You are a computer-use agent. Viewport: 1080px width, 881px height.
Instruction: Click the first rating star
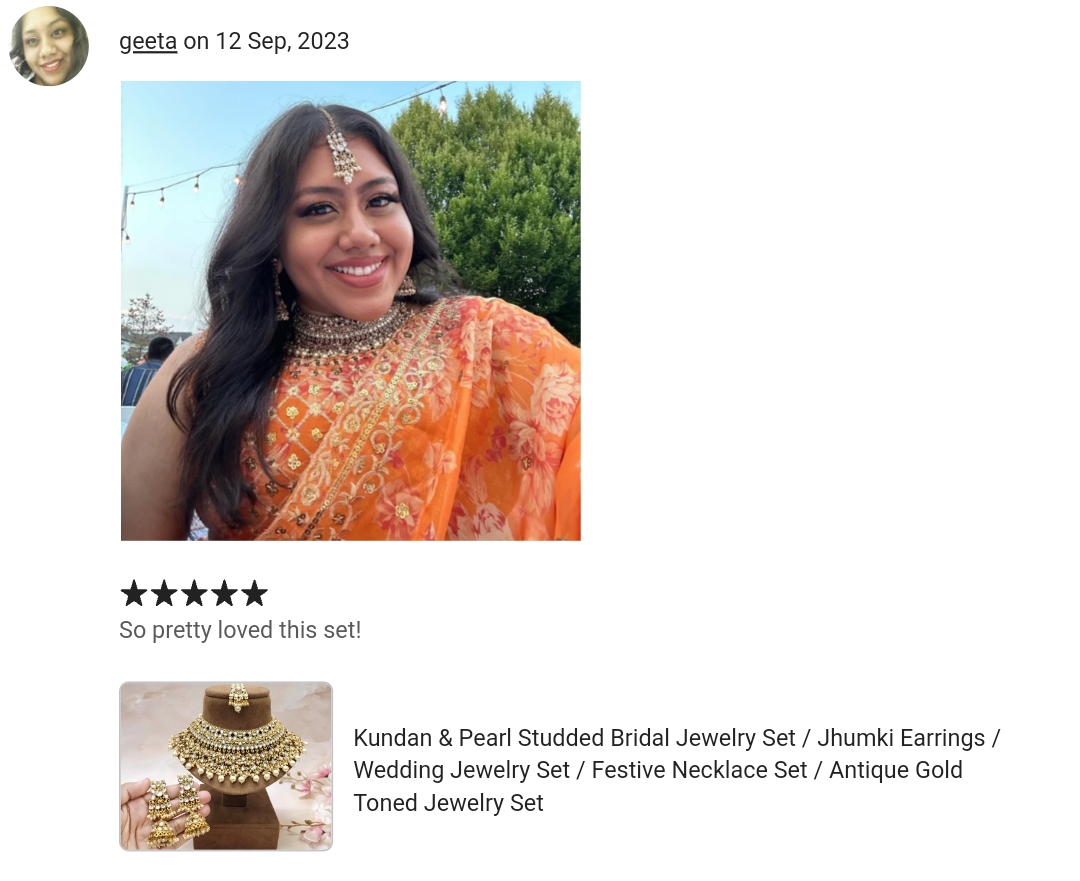(x=134, y=593)
